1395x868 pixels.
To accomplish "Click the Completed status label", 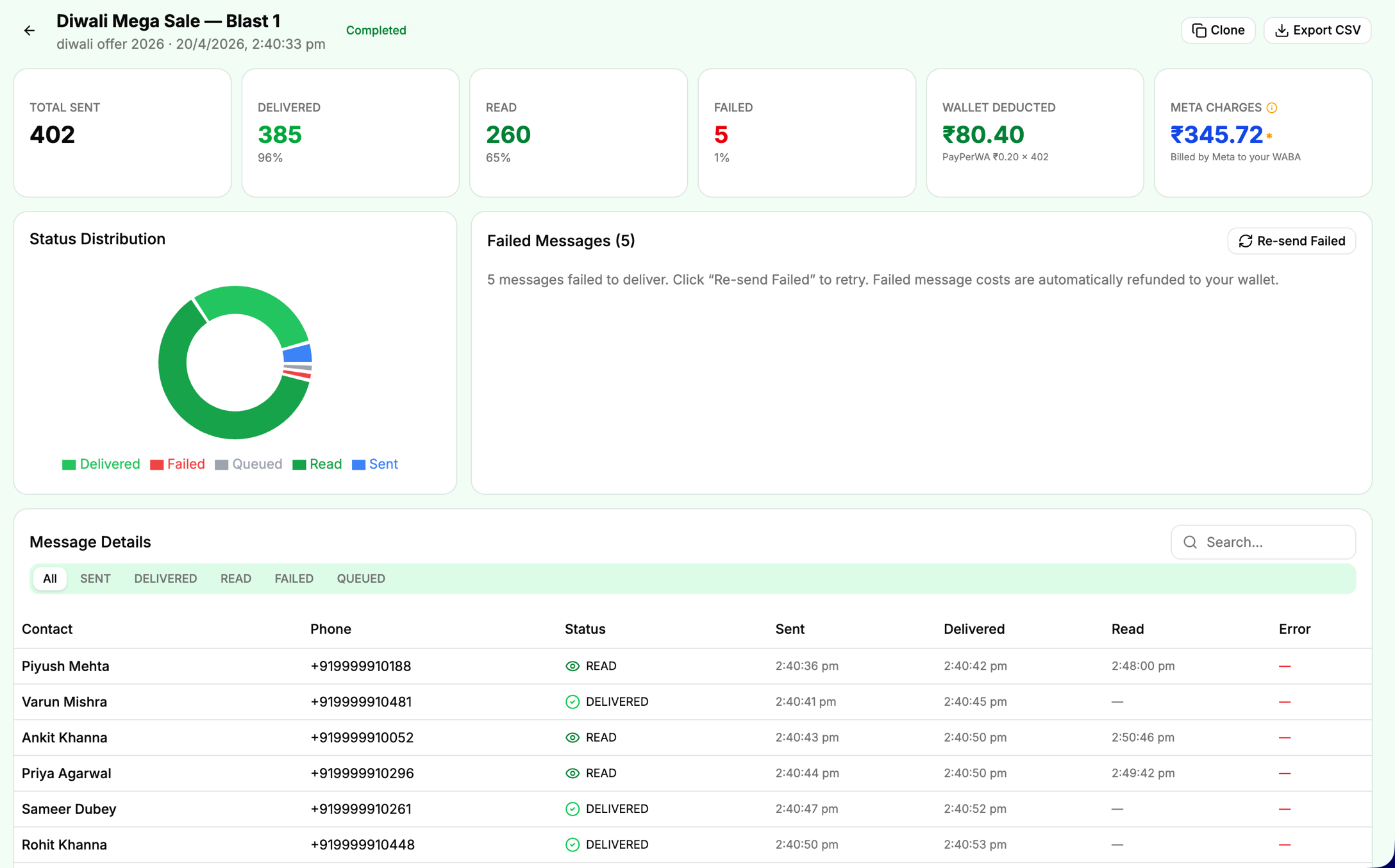I will (376, 30).
